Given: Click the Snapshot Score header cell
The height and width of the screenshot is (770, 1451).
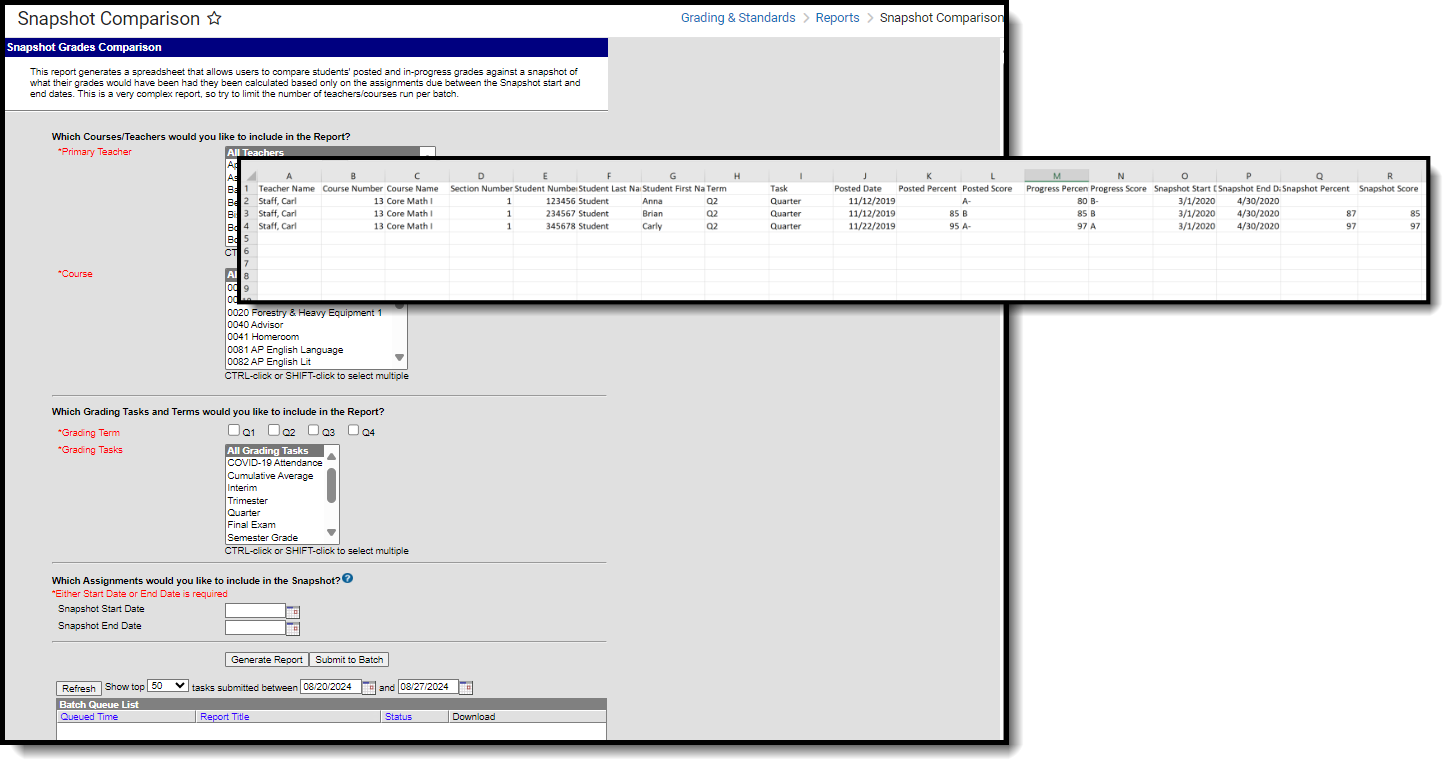Looking at the screenshot, I should [x=1390, y=188].
